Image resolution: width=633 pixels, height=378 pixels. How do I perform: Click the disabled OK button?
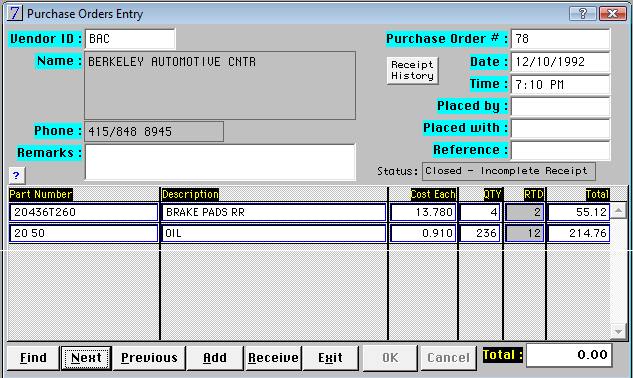390,358
